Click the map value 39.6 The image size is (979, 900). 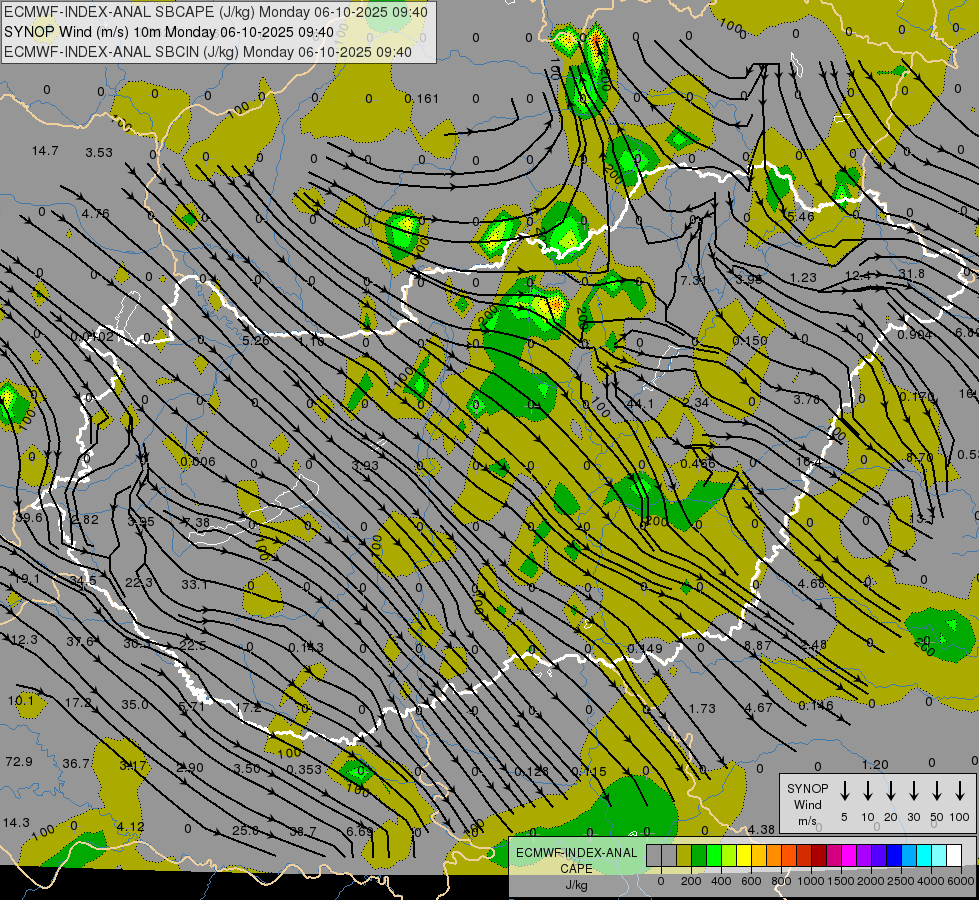point(29,517)
